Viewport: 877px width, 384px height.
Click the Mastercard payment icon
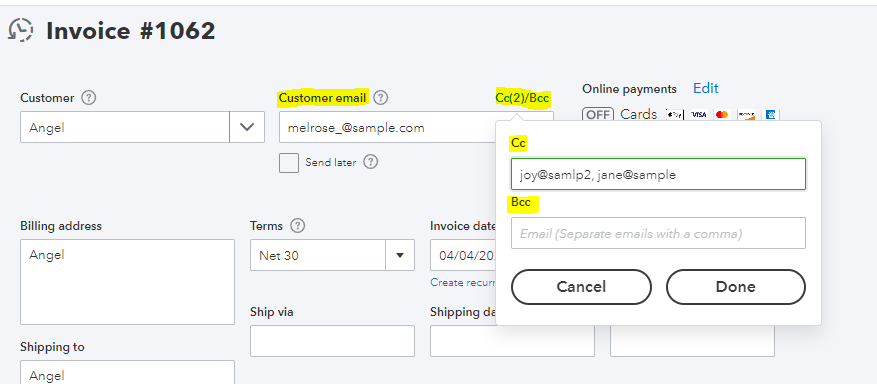(x=722, y=115)
